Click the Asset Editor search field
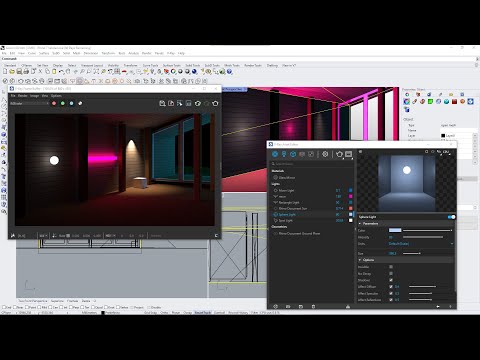The image size is (480, 360). click(312, 164)
